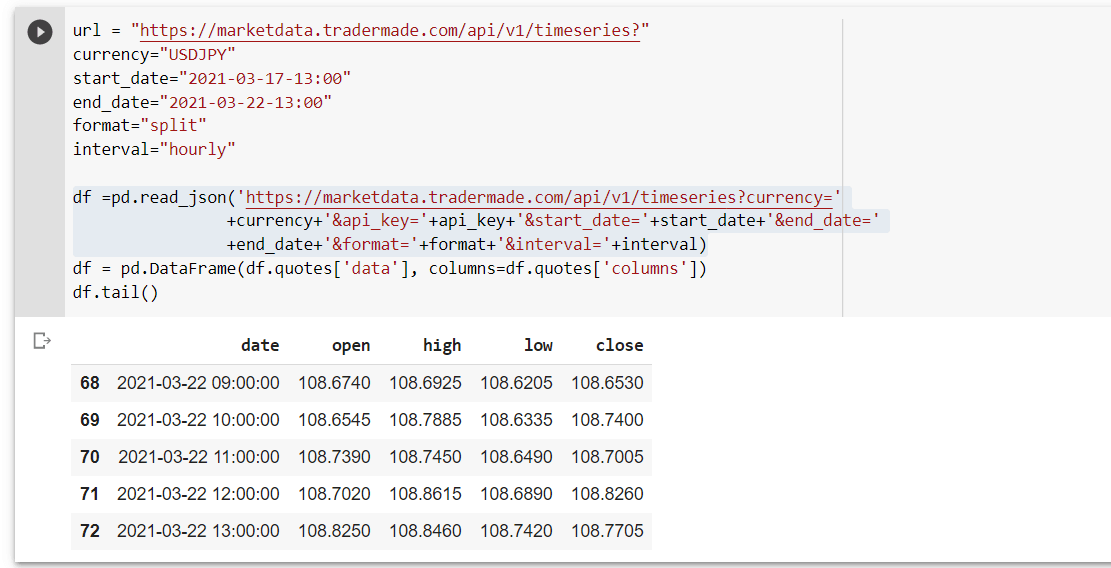
Task: Click close value 108.8260 in row 71
Action: pos(607,494)
